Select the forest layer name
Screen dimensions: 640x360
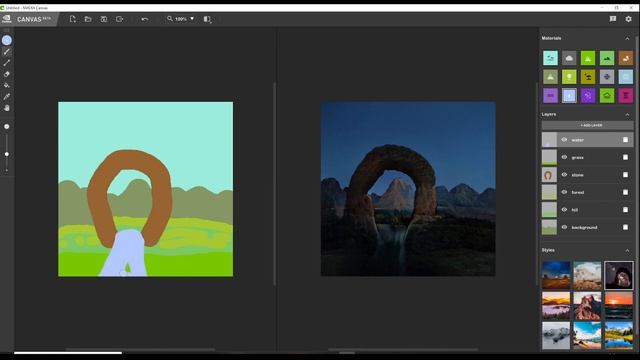coord(578,193)
